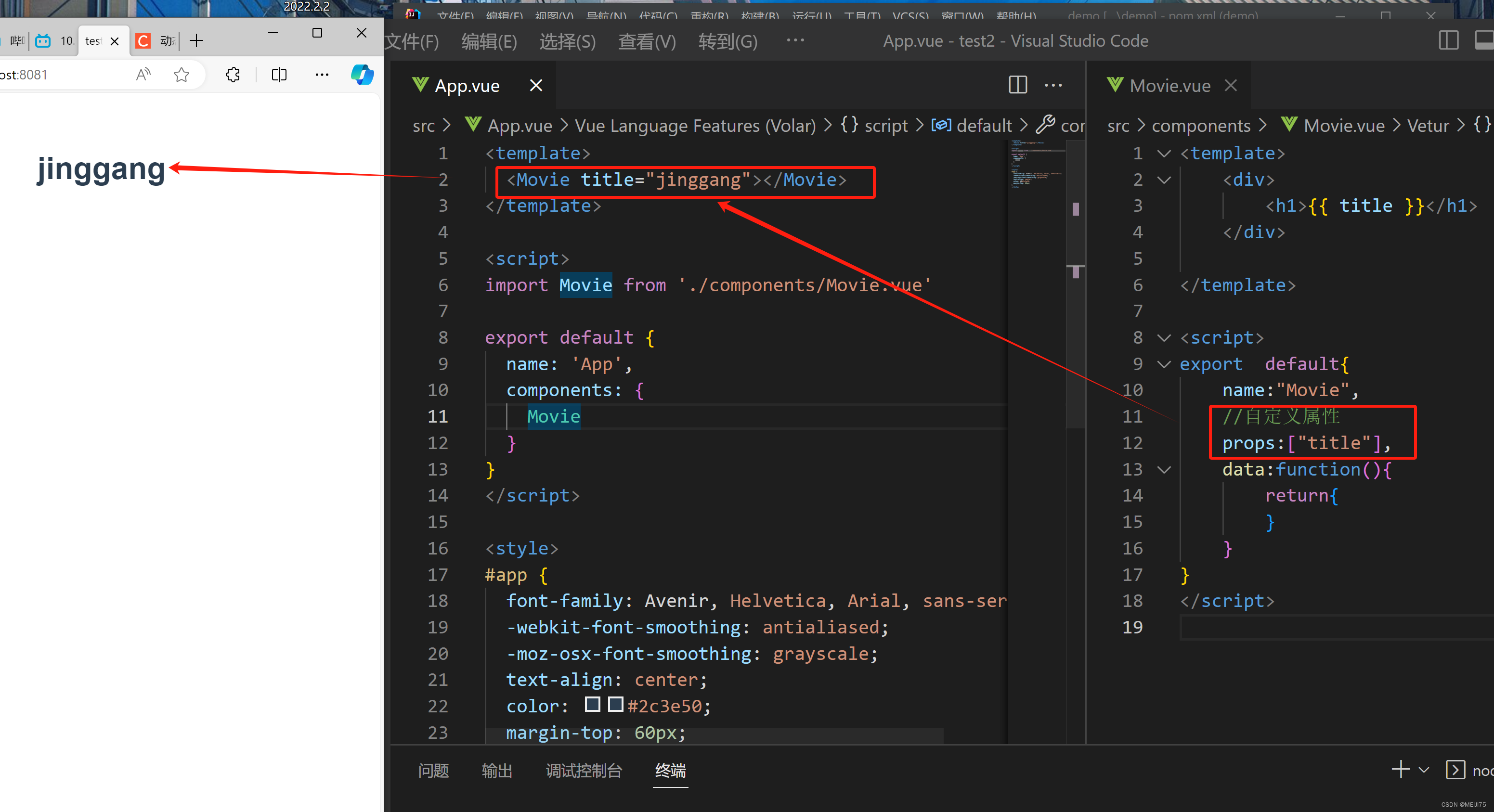Viewport: 1494px width, 812px height.
Task: Click the node terminal icon in panel
Action: 1455,770
